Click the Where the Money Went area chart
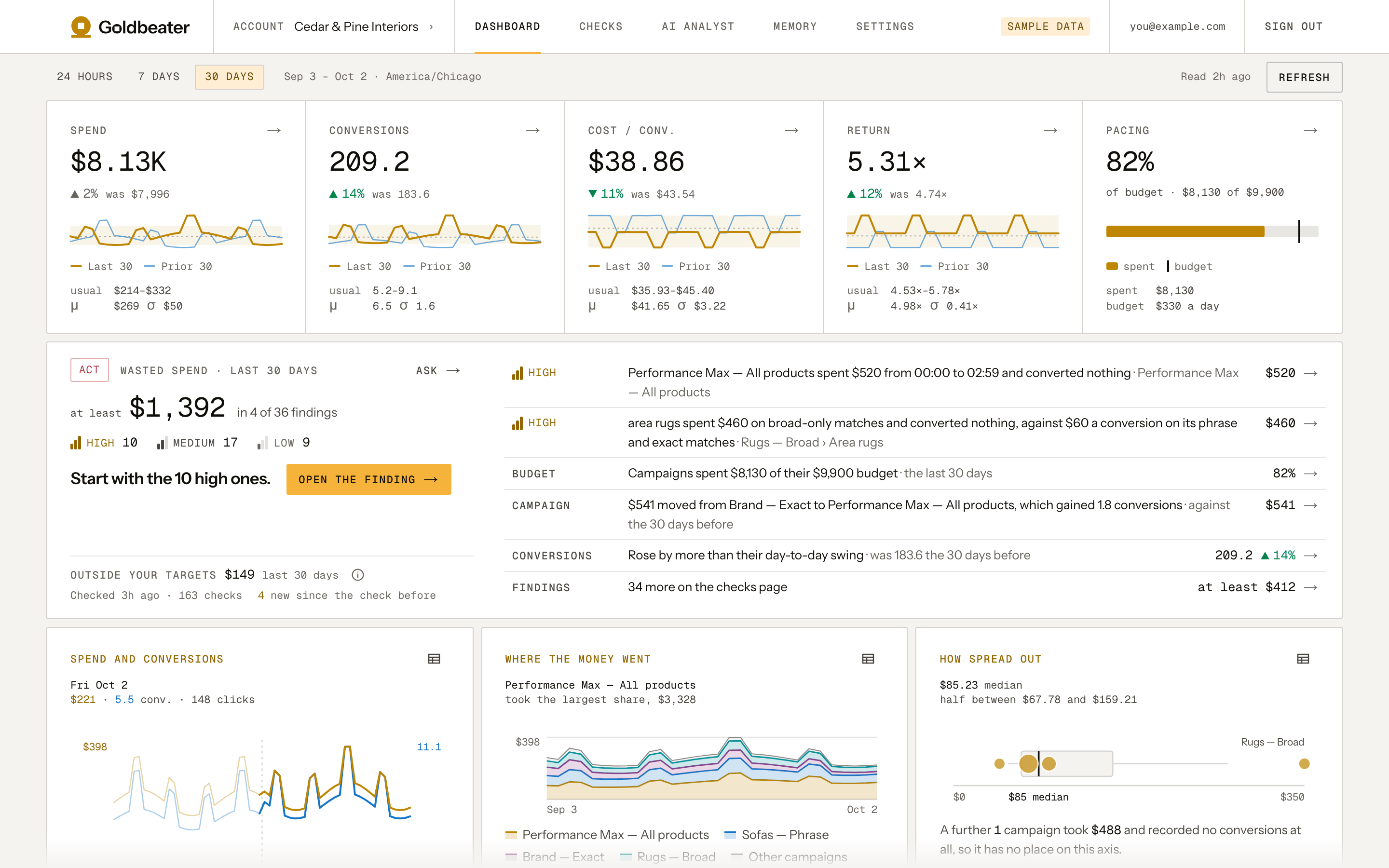 coord(712,768)
